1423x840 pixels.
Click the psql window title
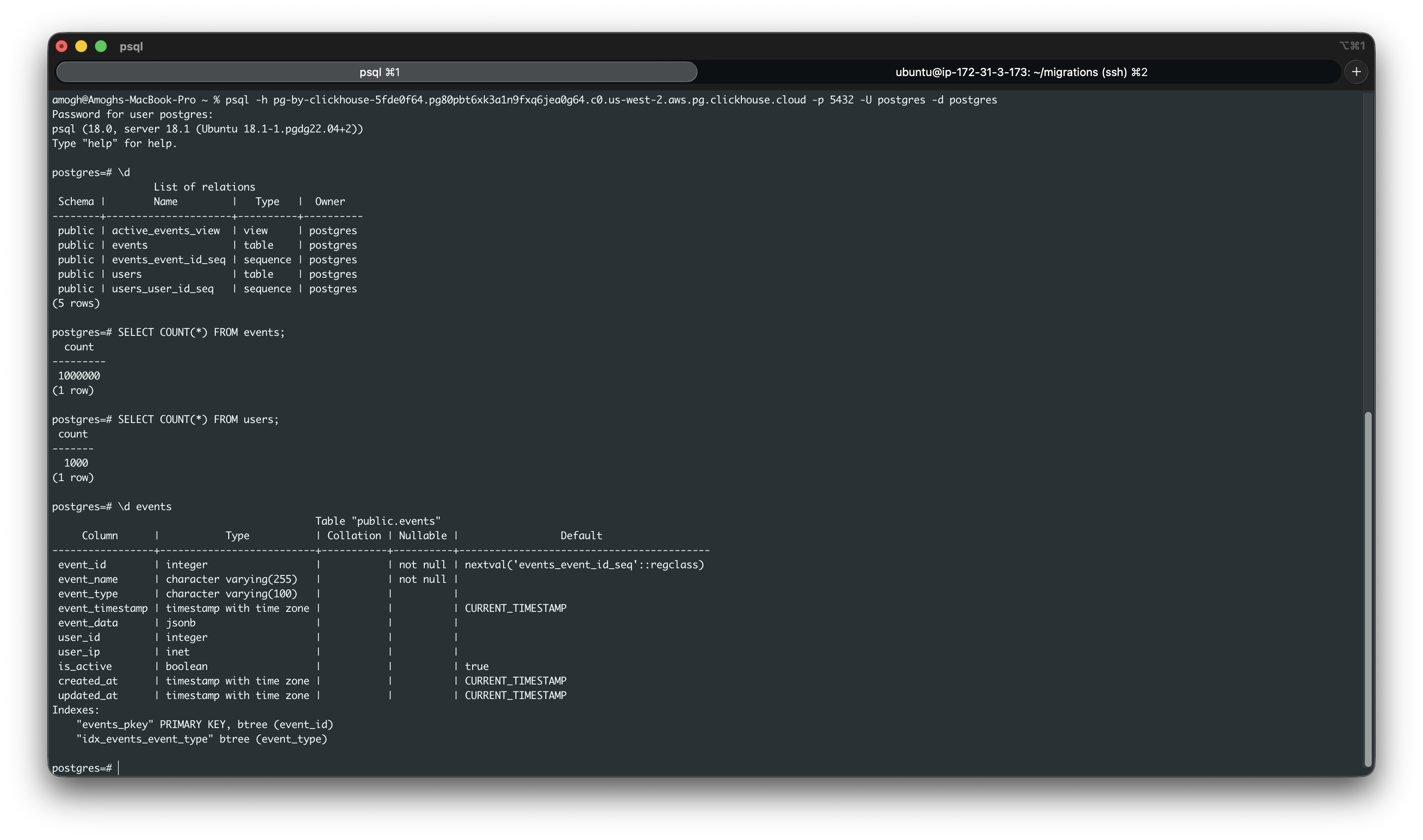point(131,47)
